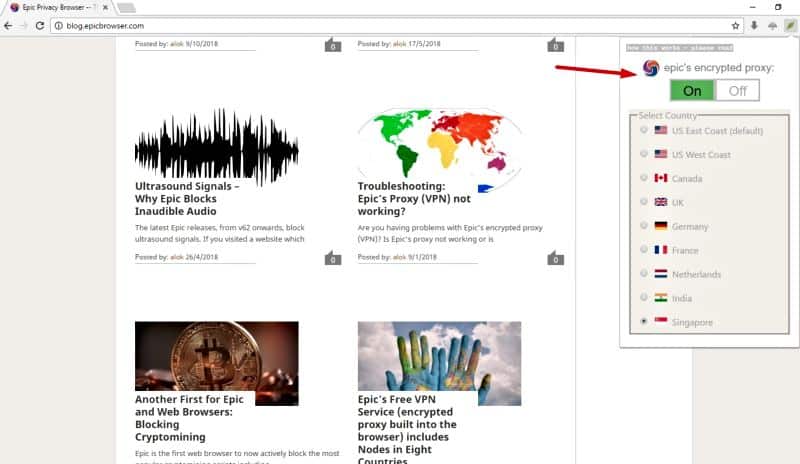Open the Ultrasound Signals article title
Screen dimensions: 800x464
[x=187, y=199]
